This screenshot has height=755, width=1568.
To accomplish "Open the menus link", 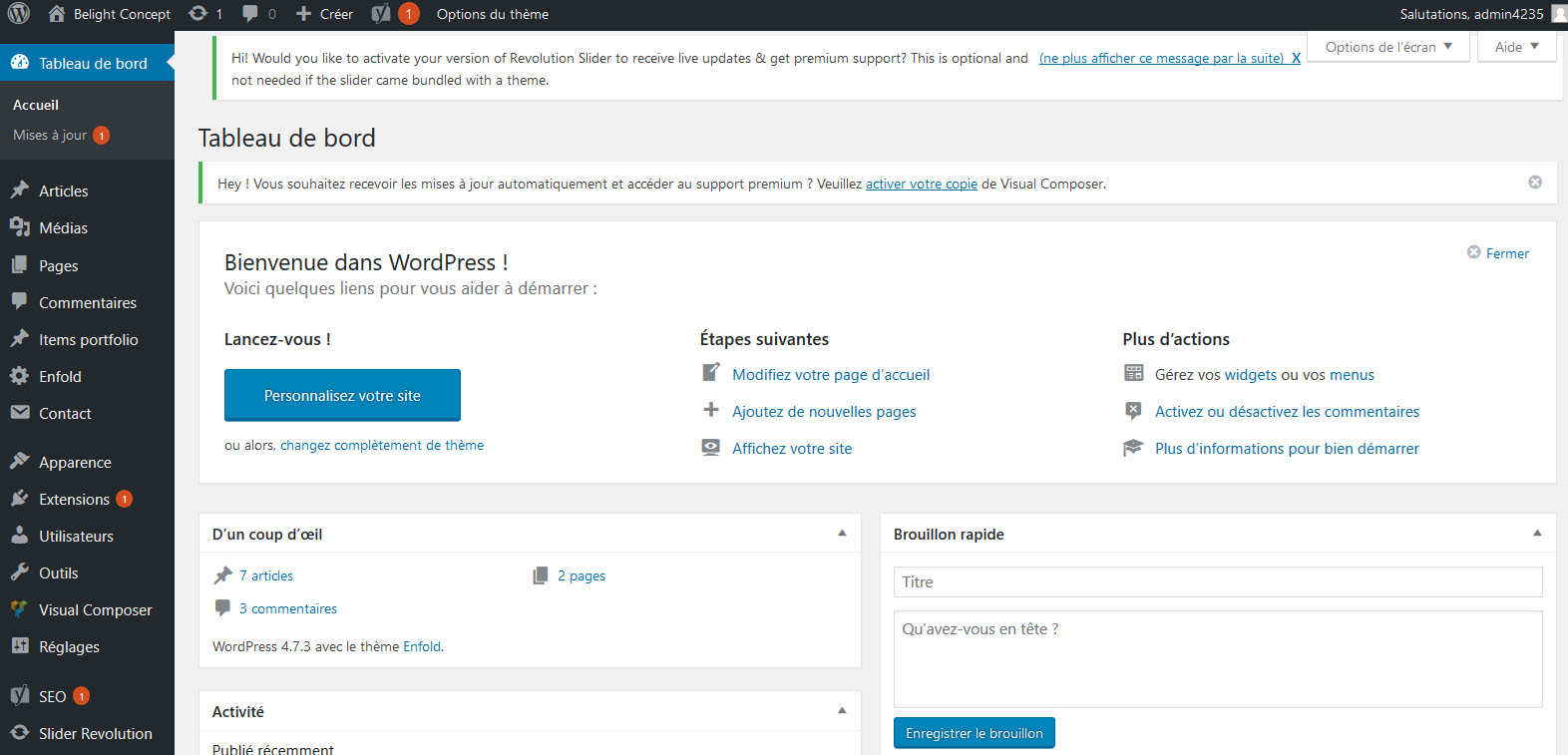I will 1352,375.
